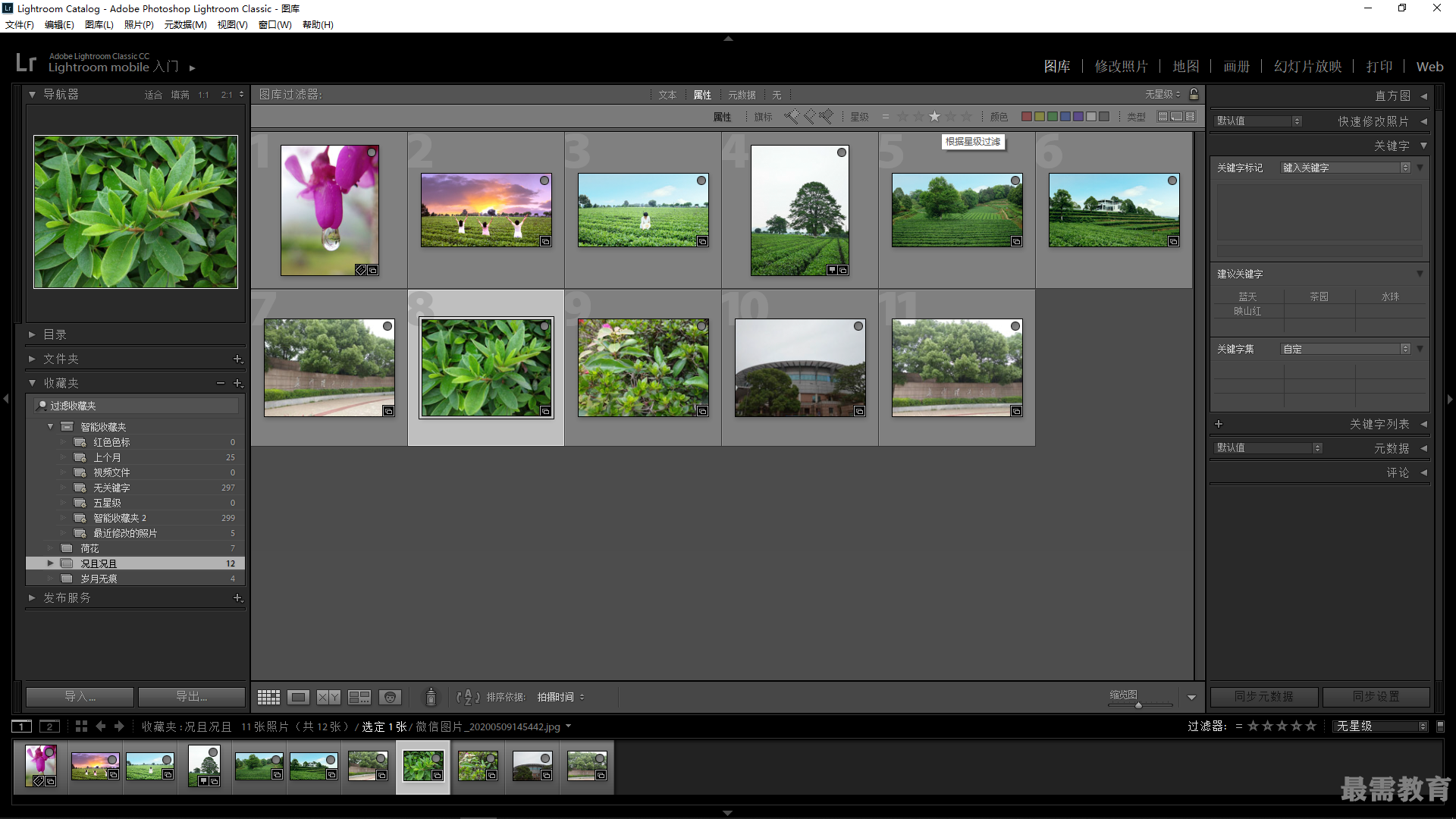The width and height of the screenshot is (1456, 819).
Task: Hide the left panel group arrow
Action: (6, 398)
